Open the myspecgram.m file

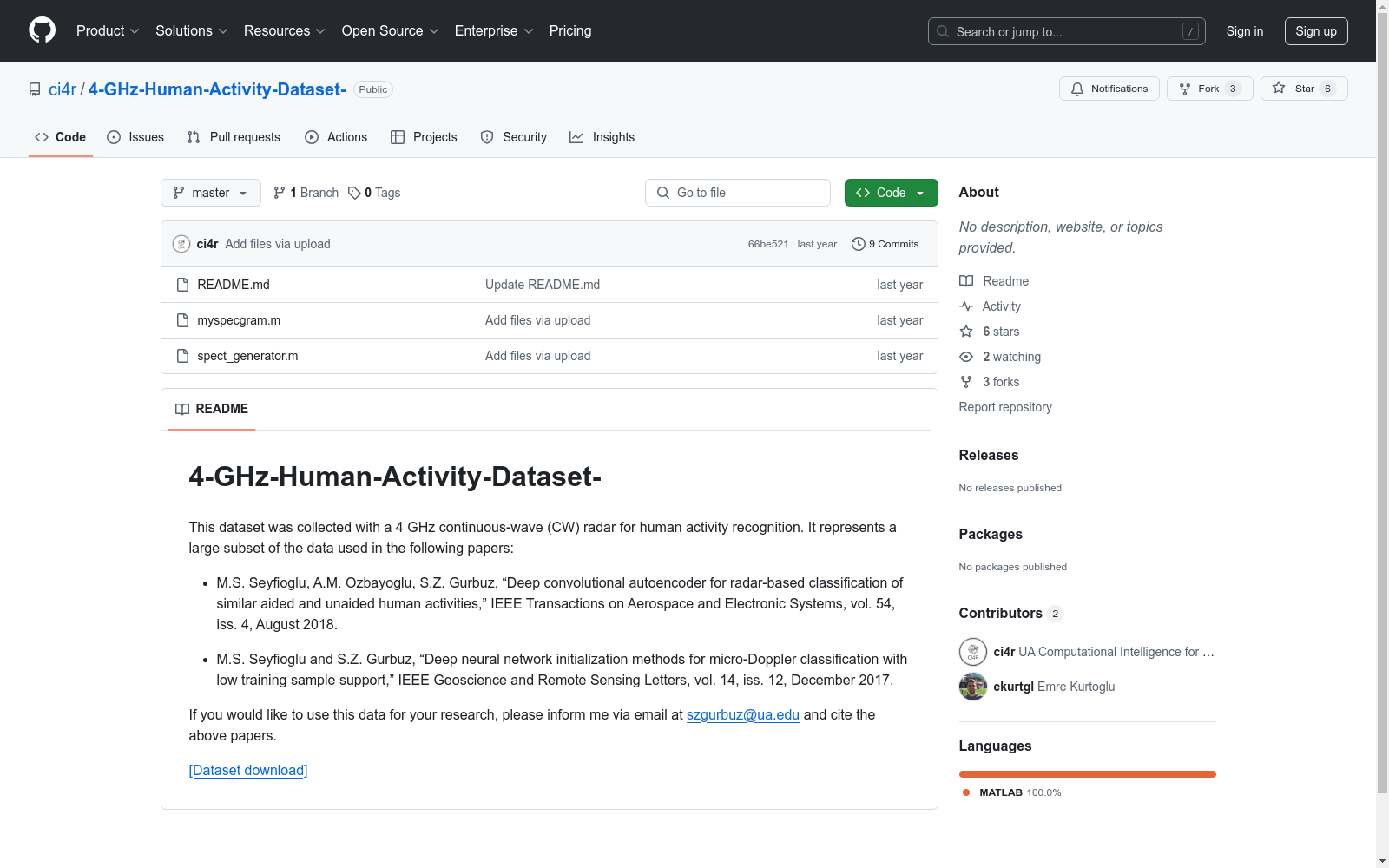239,320
